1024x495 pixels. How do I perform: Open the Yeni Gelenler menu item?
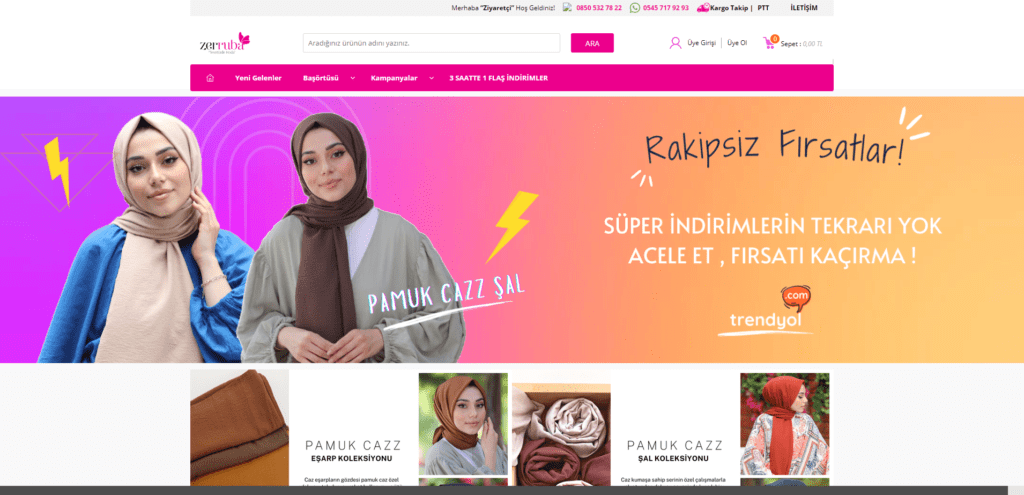pyautogui.click(x=258, y=78)
